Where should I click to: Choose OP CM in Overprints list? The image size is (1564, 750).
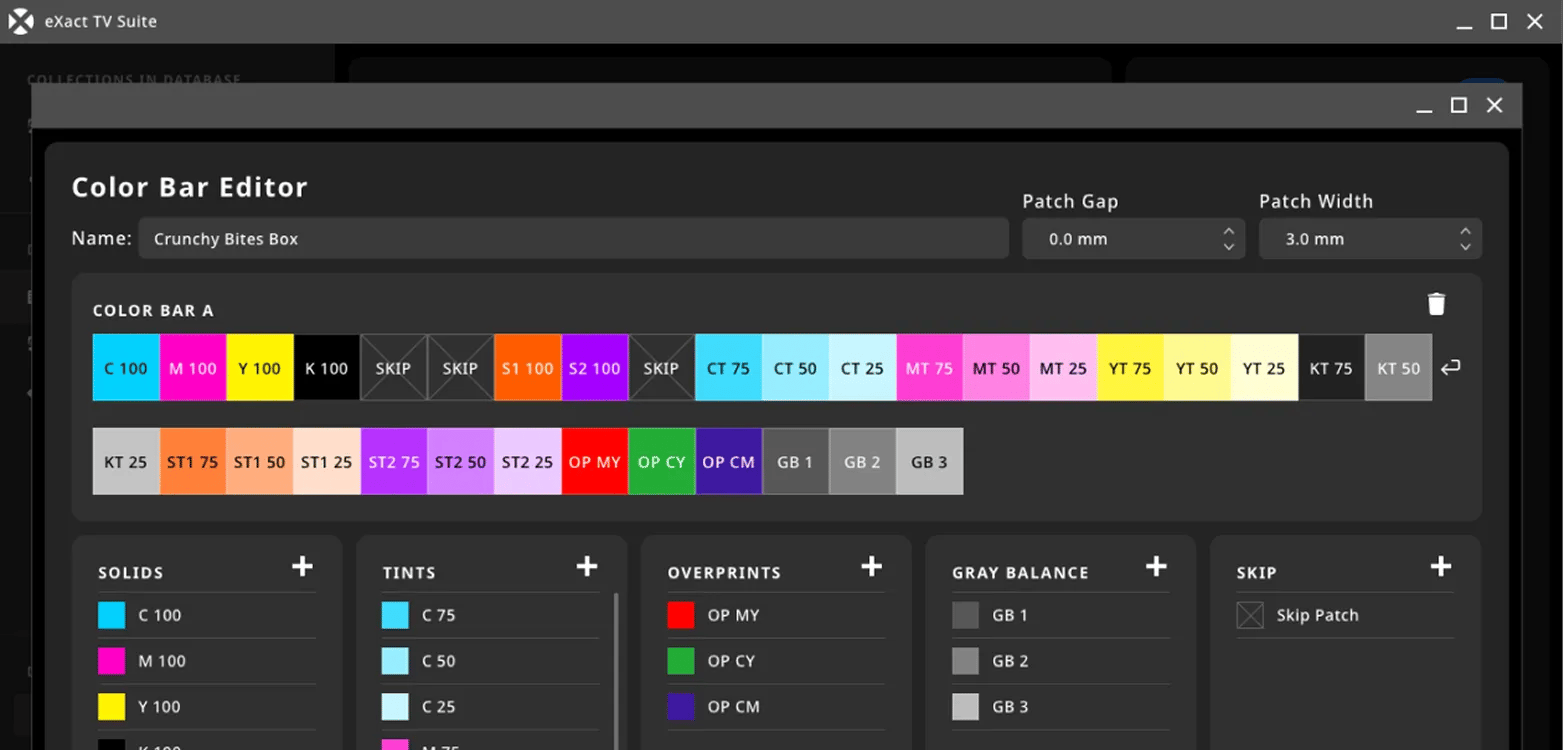tap(733, 706)
